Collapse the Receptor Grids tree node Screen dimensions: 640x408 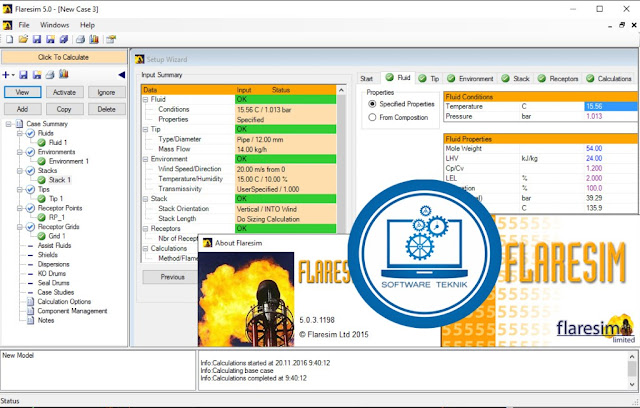20,227
